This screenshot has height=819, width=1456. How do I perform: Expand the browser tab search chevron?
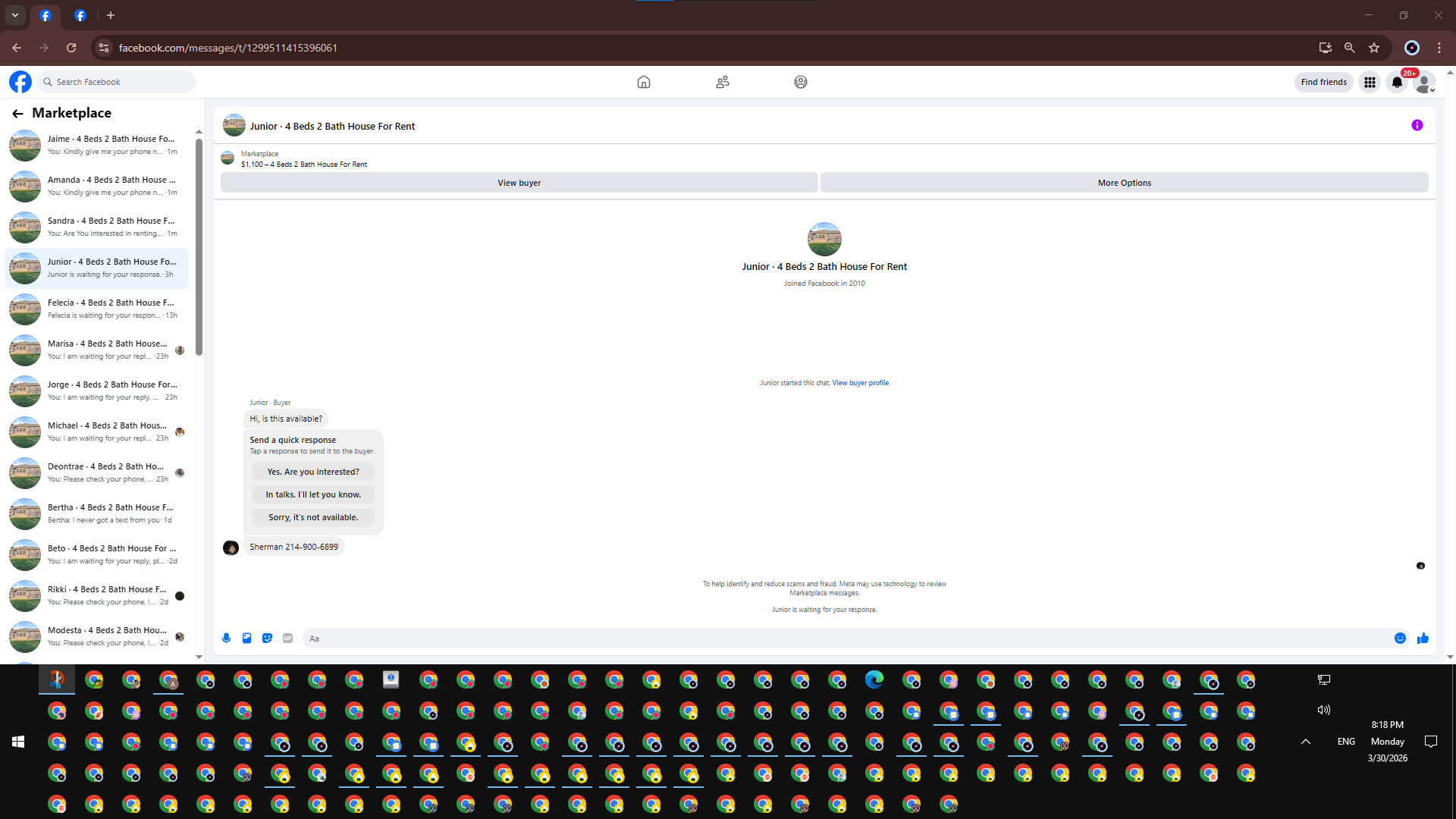click(15, 15)
